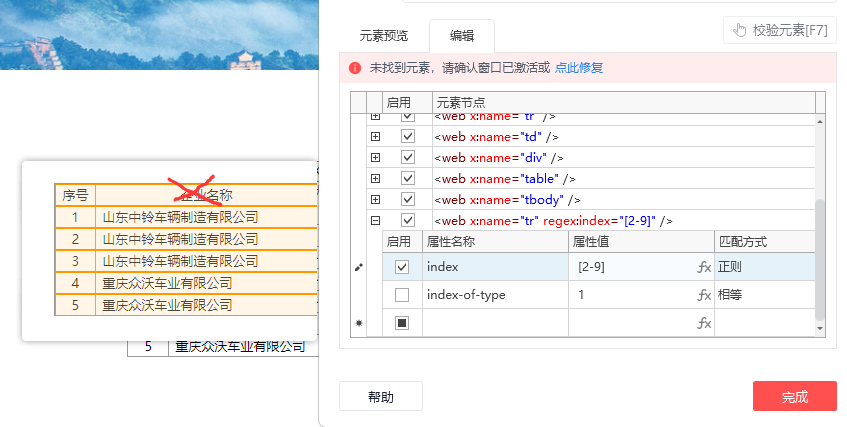Image resolution: width=847 pixels, height=427 pixels.
Task: Open the 正则 match mode dropdown
Action: coord(764,267)
